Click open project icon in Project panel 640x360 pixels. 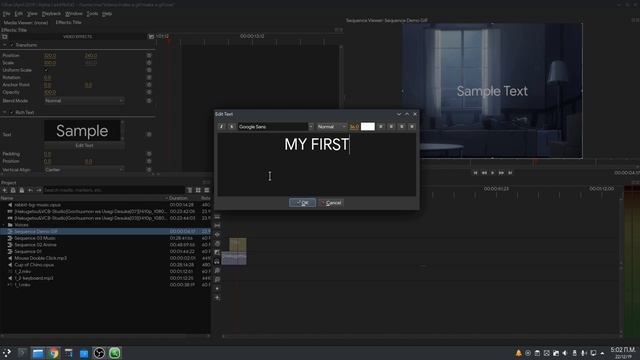13,190
